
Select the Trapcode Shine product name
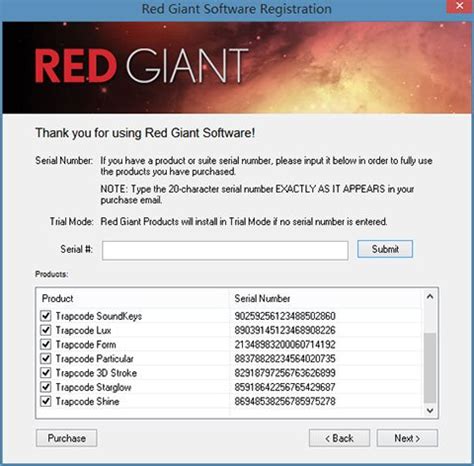point(87,401)
